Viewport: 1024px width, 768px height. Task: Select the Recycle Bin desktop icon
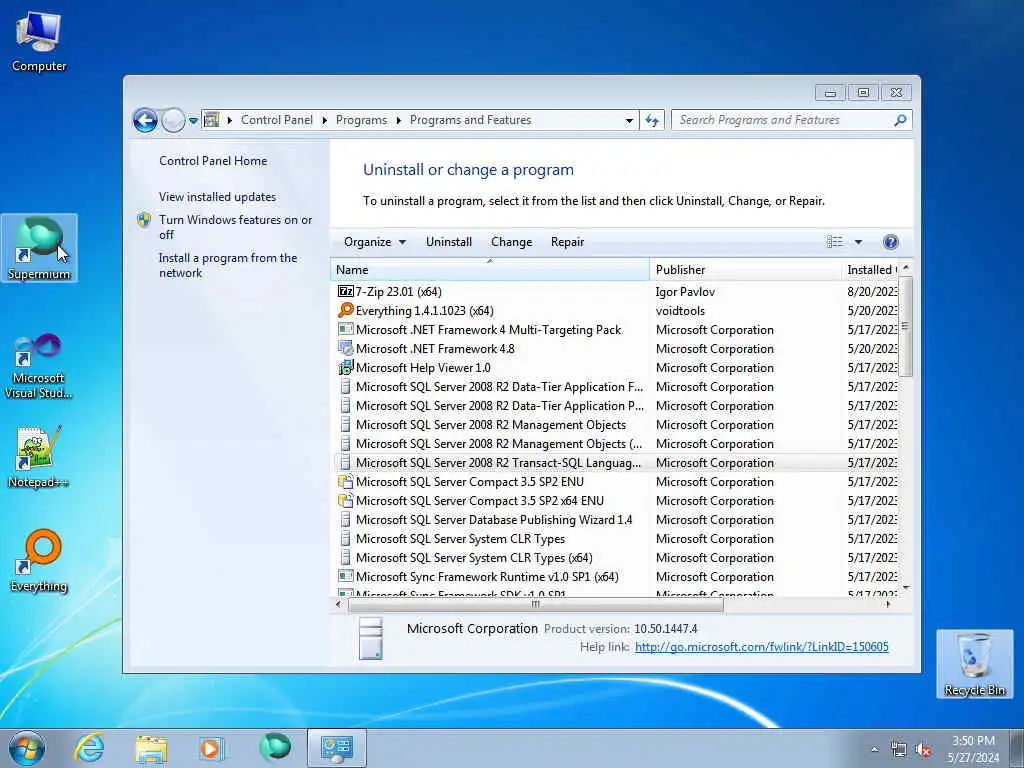point(974,664)
